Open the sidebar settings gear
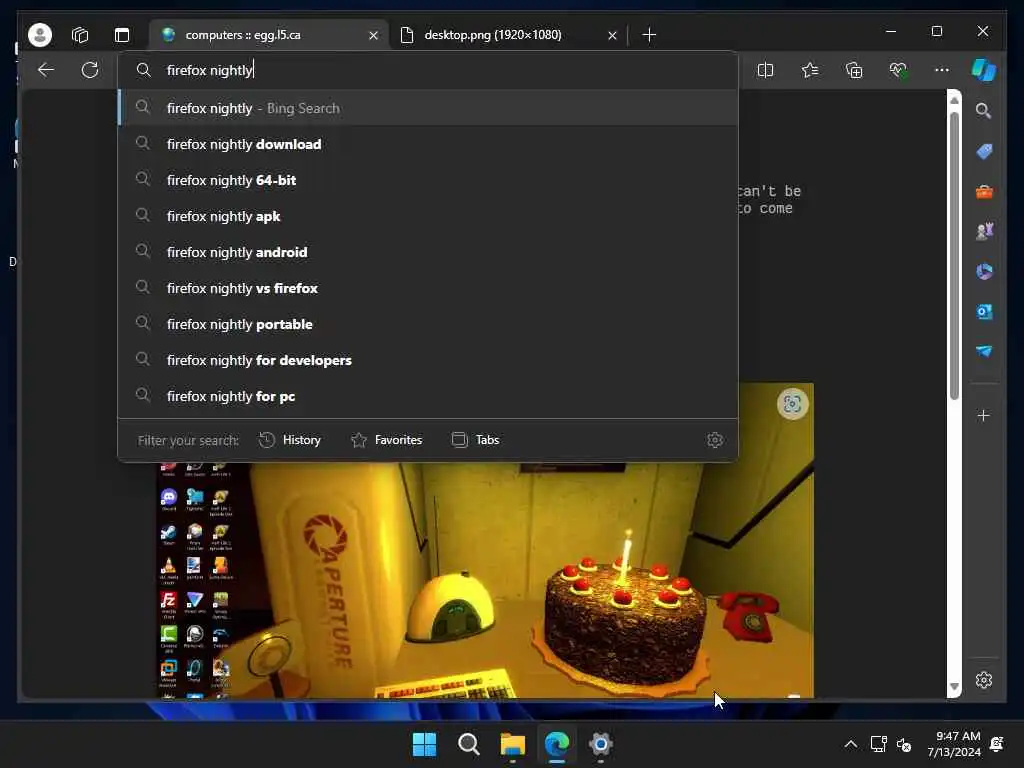Screen dimensions: 1024x768 pyautogui.click(x=984, y=680)
